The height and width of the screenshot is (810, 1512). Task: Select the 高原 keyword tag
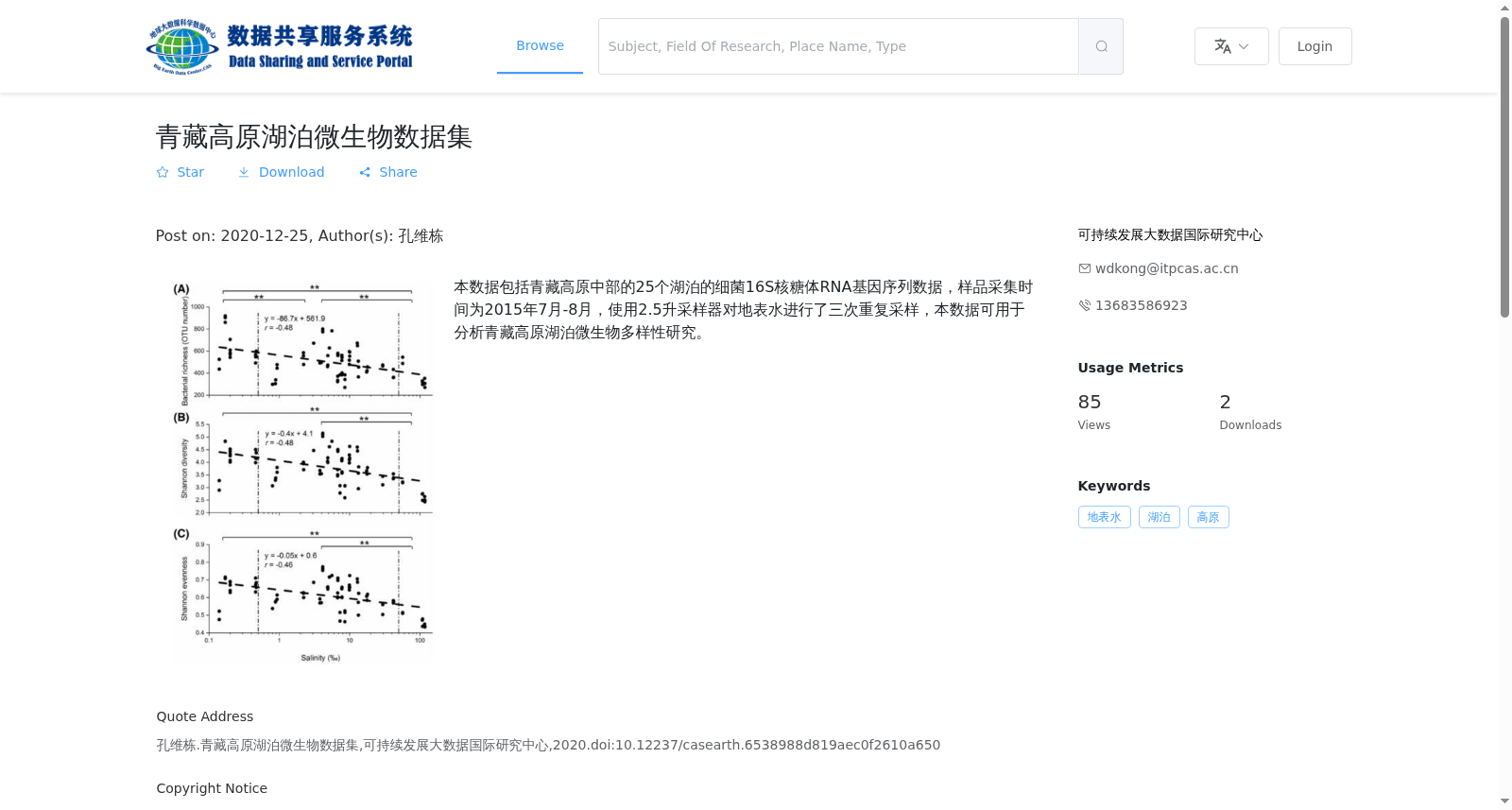pyautogui.click(x=1208, y=517)
